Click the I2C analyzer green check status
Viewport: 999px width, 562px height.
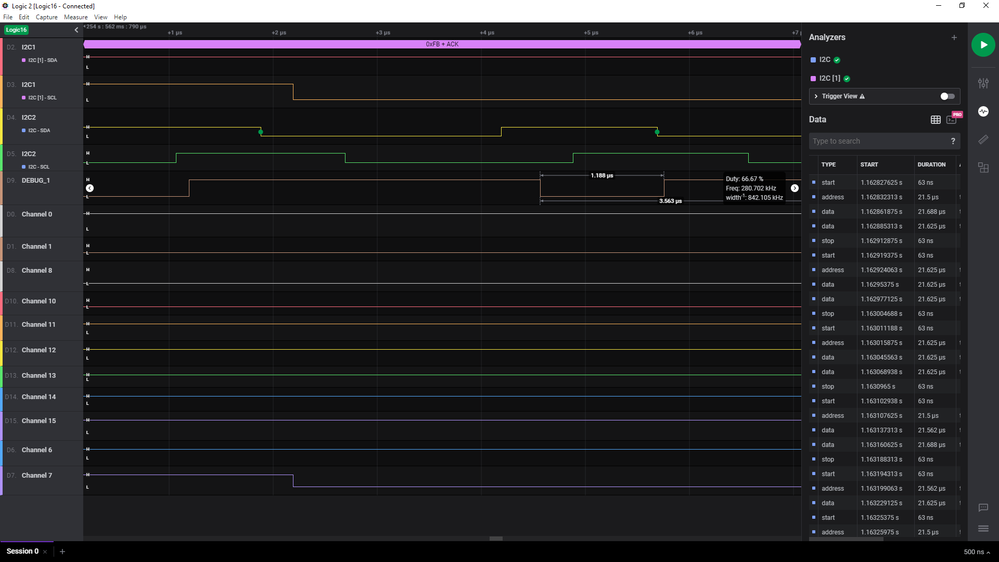pyautogui.click(x=837, y=60)
